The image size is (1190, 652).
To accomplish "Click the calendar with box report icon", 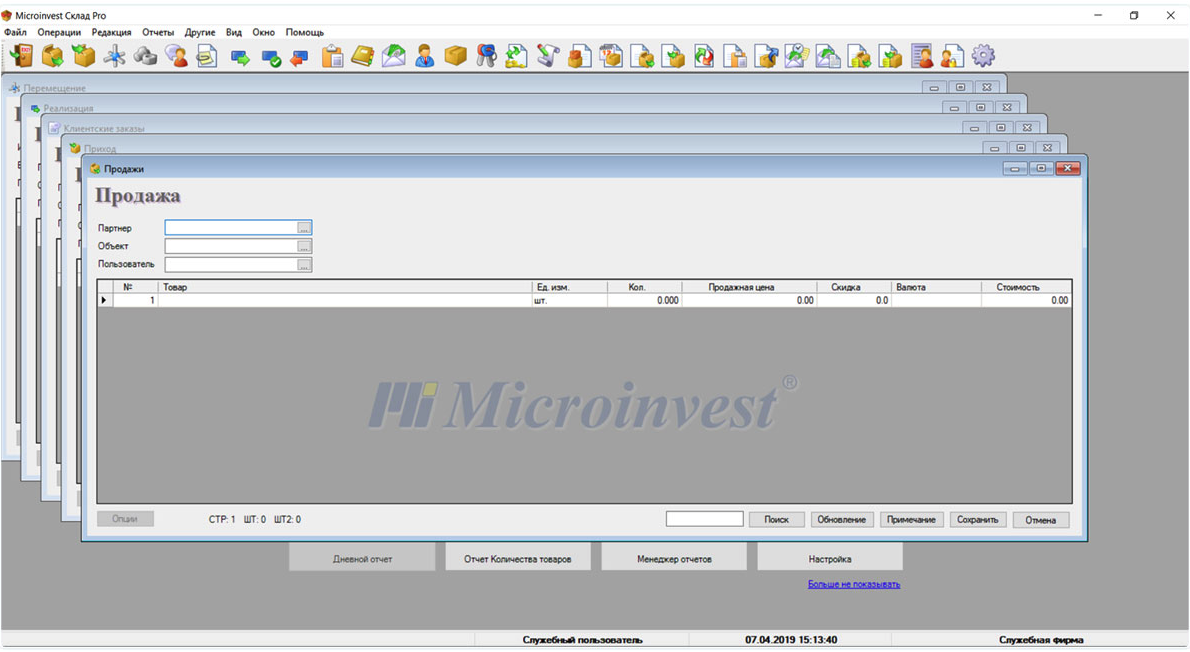I will [610, 56].
